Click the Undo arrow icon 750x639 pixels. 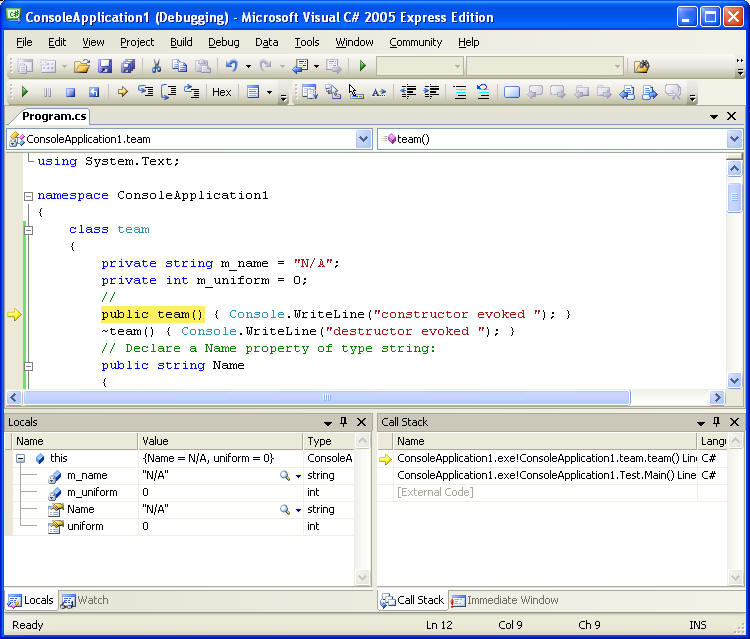(x=231, y=66)
